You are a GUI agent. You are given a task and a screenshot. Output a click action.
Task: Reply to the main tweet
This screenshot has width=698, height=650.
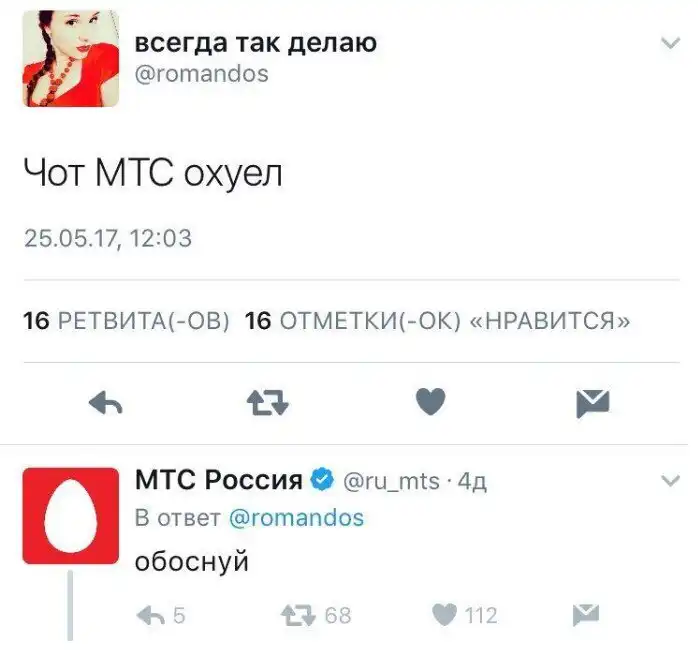click(106, 403)
